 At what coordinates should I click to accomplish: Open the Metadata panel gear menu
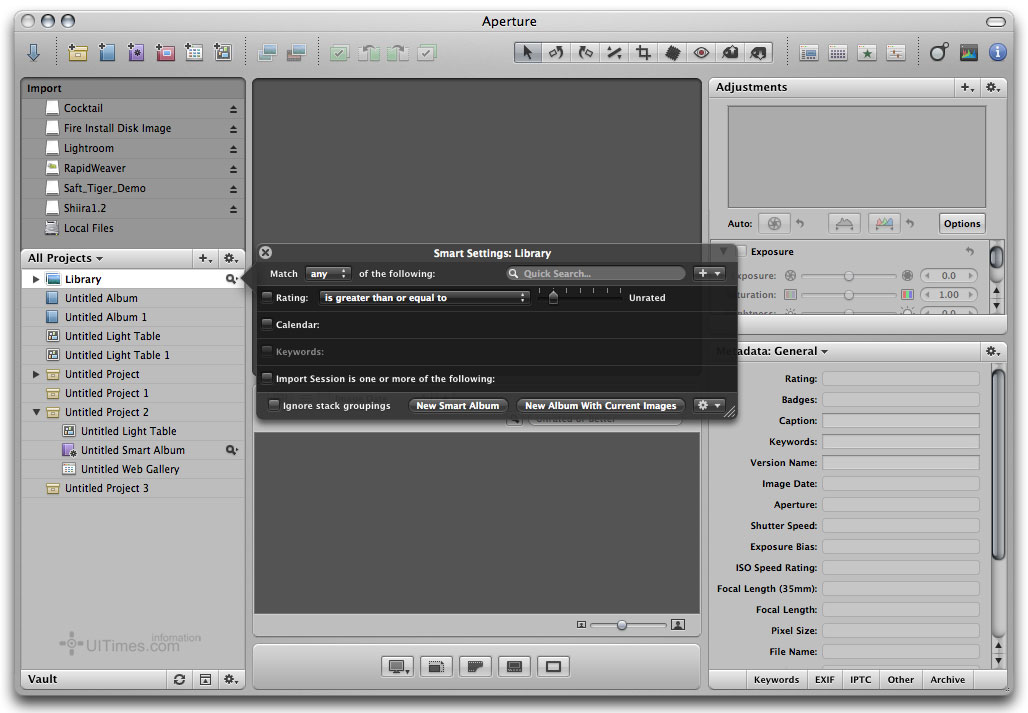coord(993,351)
